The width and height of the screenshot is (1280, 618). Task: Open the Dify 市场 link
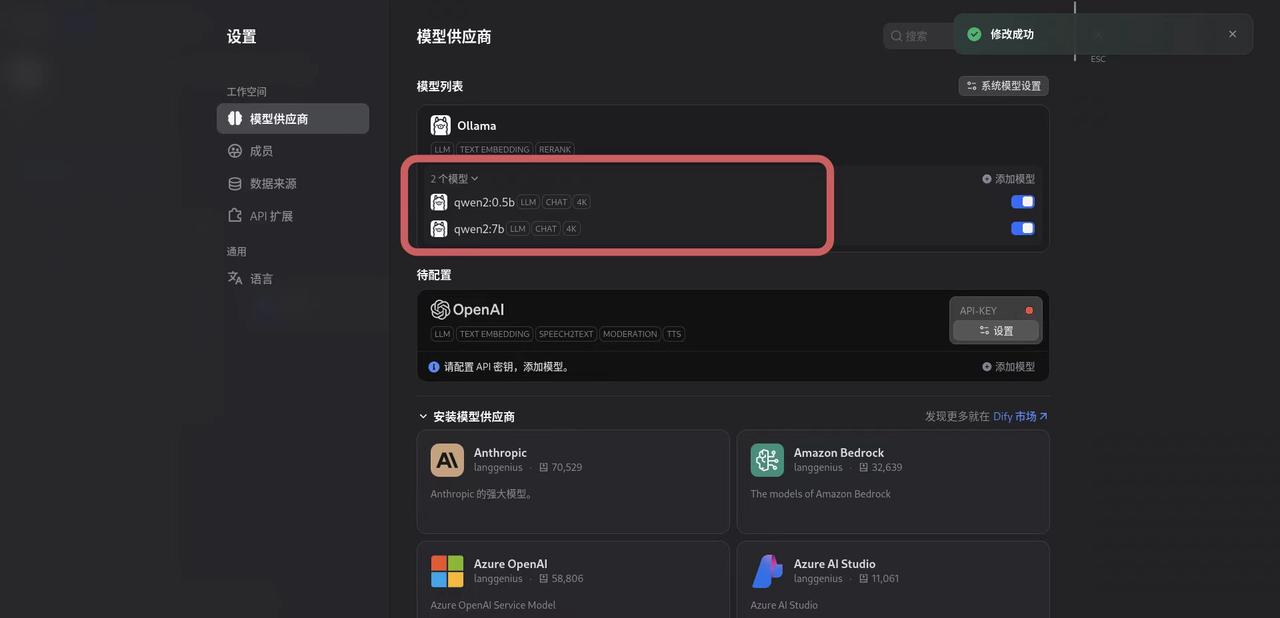point(1016,415)
